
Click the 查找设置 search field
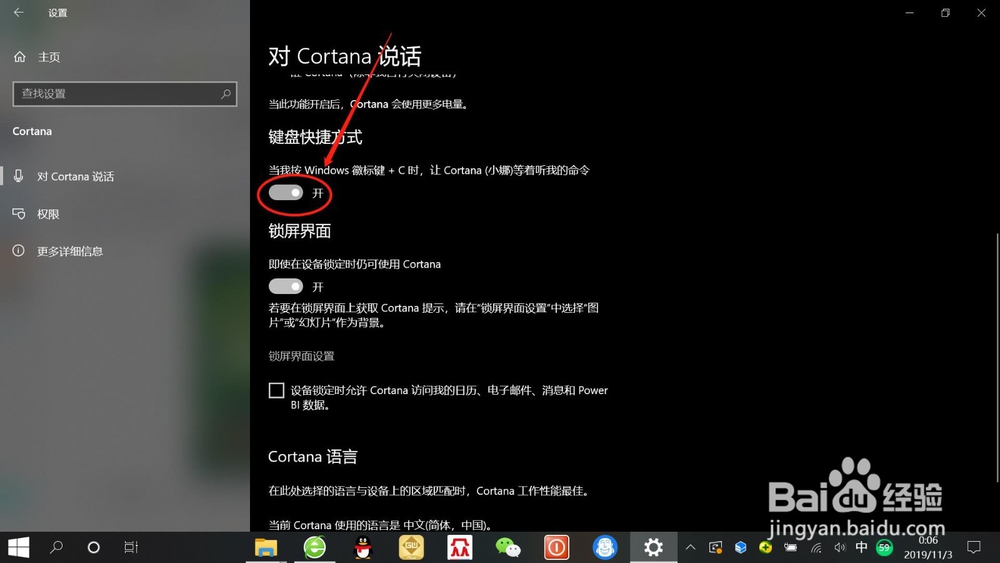click(x=125, y=94)
